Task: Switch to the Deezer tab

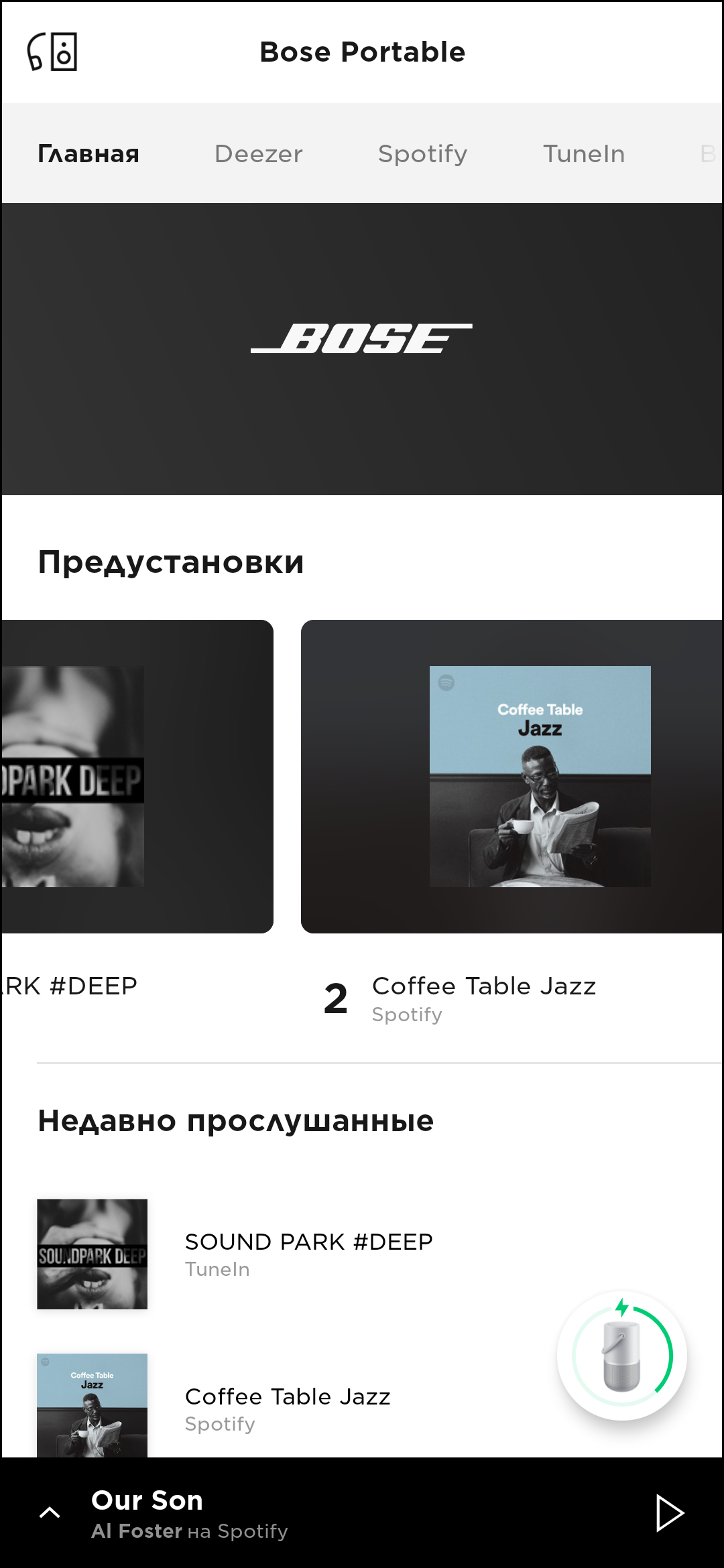Action: (x=259, y=153)
